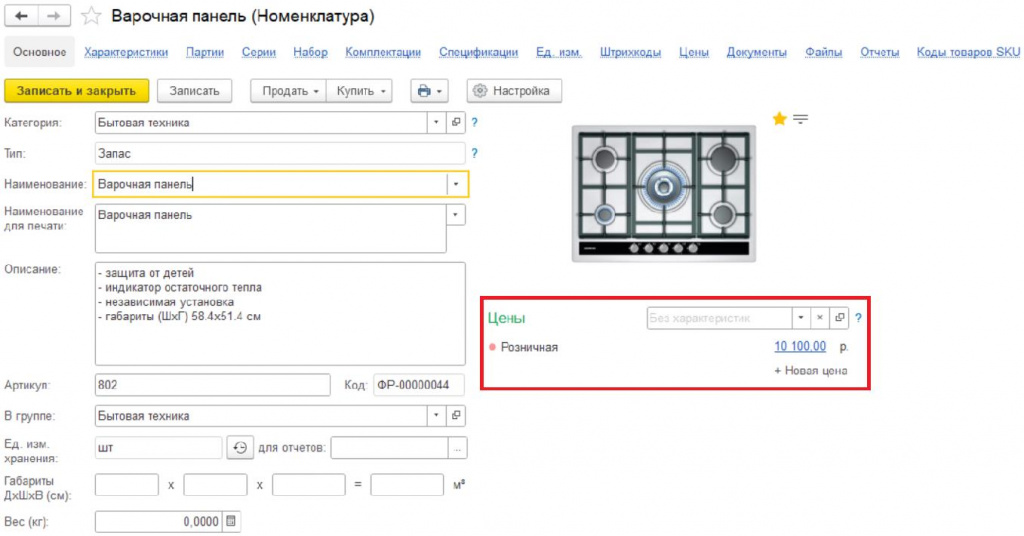Expand the Наименование для печати dropdown arrow
The image size is (1024, 536).
pyautogui.click(x=456, y=215)
